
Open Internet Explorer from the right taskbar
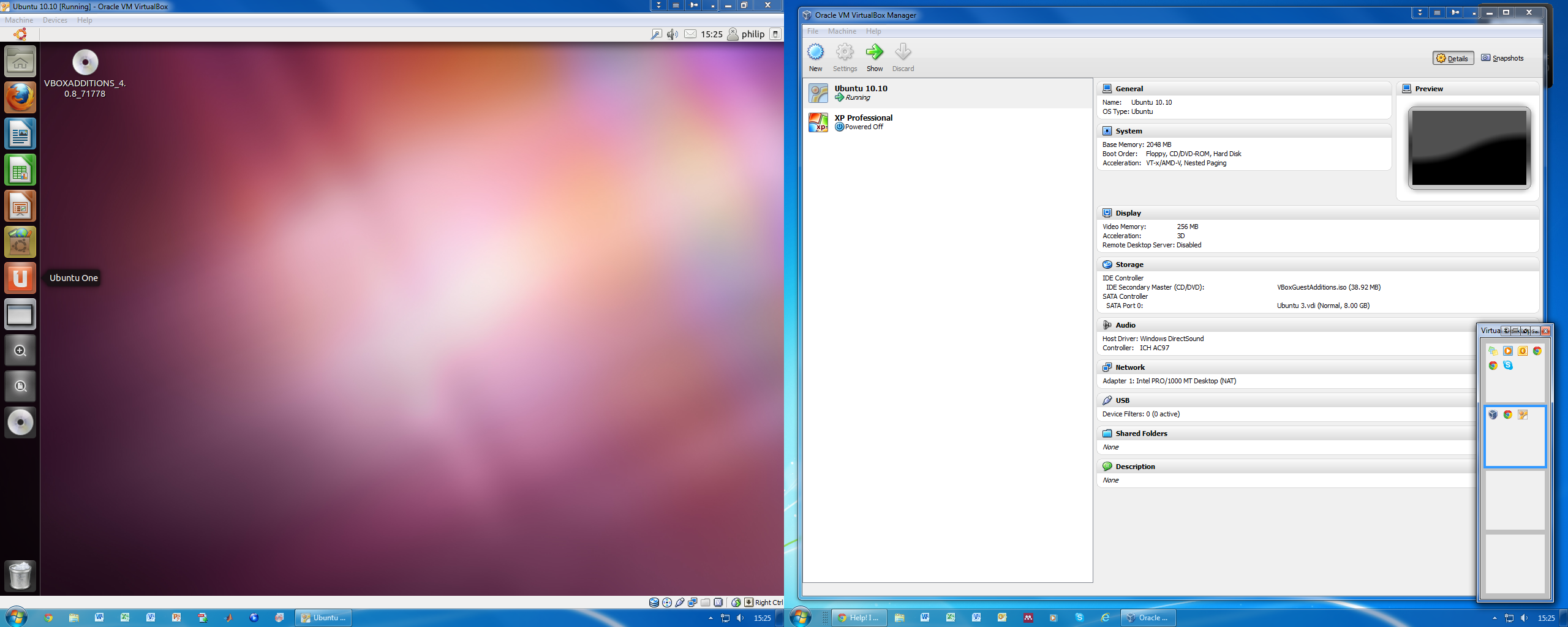[x=1105, y=618]
